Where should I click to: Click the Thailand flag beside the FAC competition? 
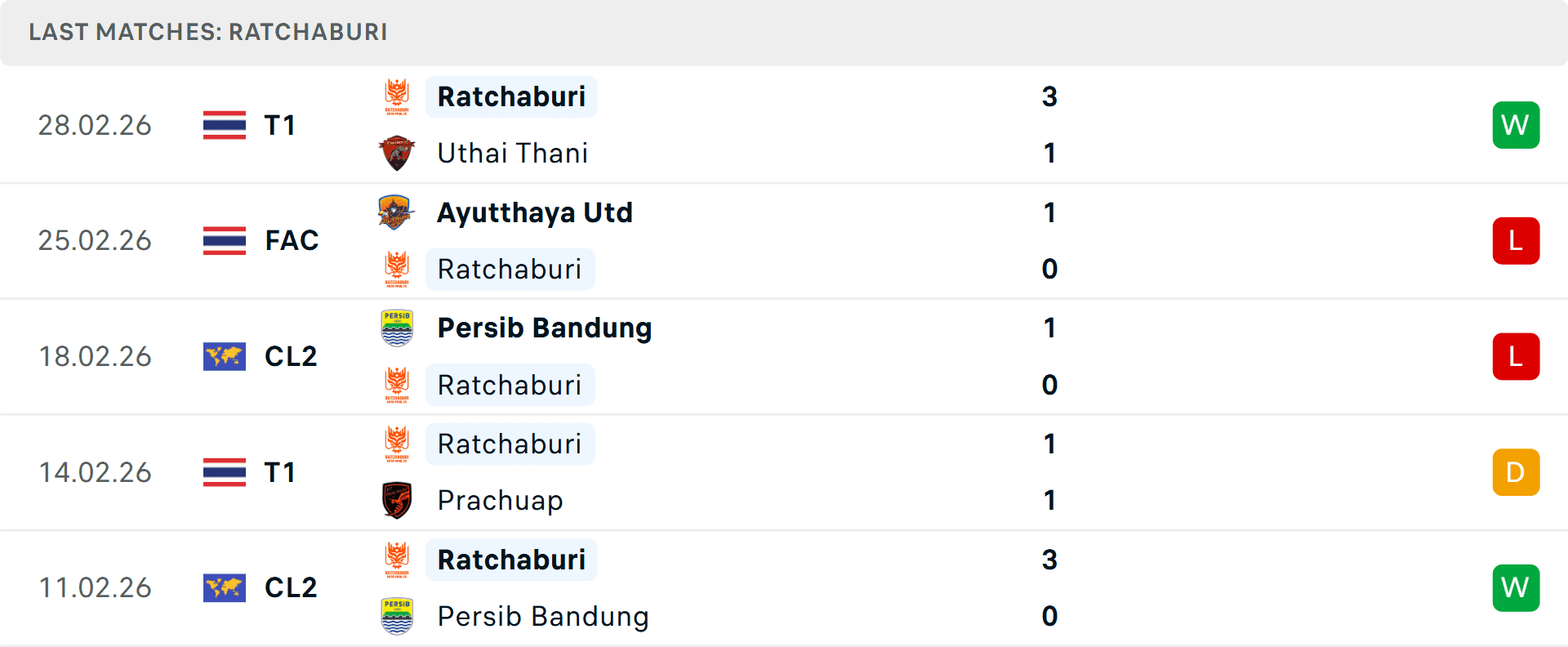[225, 241]
